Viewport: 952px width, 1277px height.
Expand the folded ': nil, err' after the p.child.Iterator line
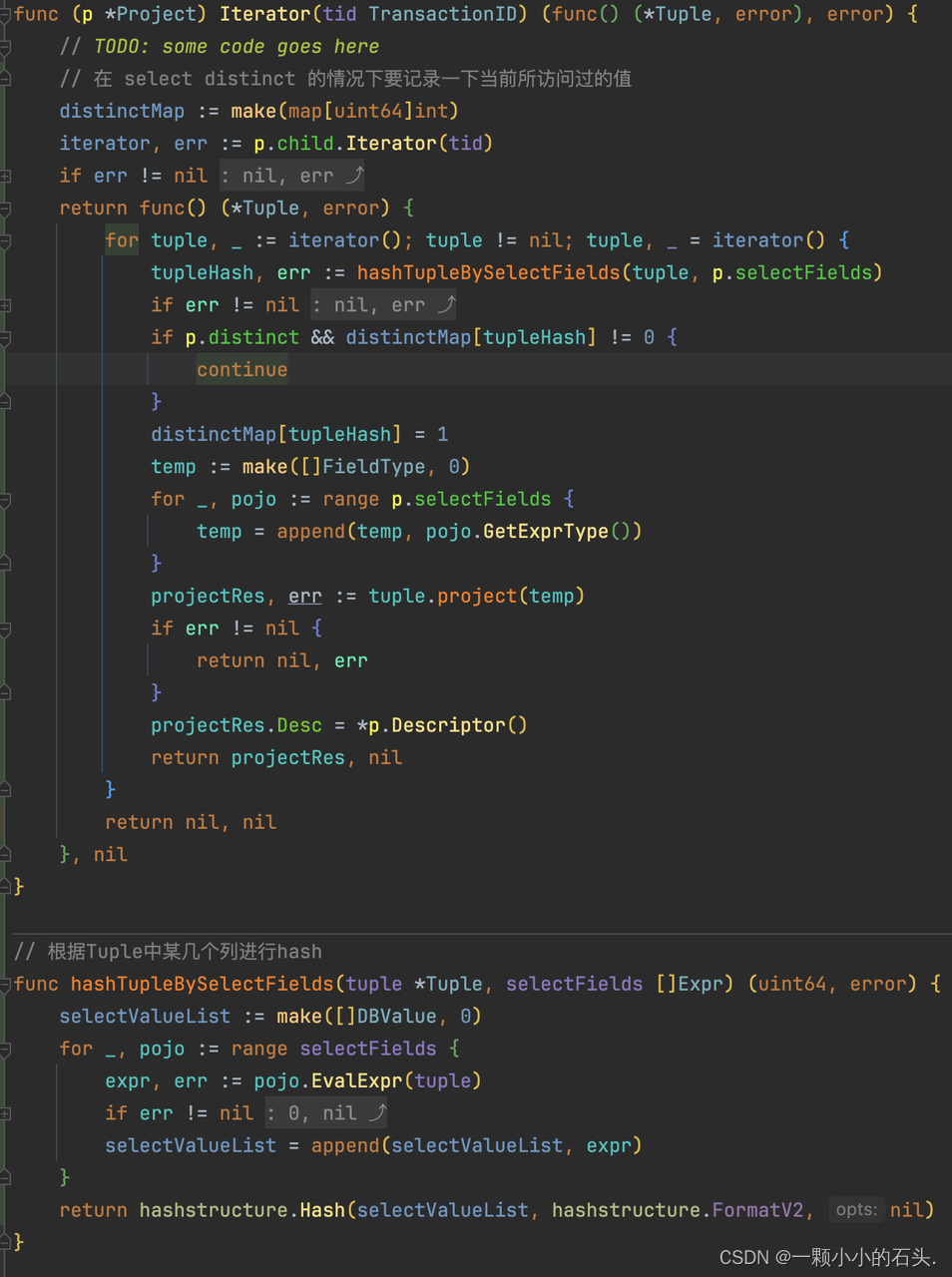[x=292, y=176]
